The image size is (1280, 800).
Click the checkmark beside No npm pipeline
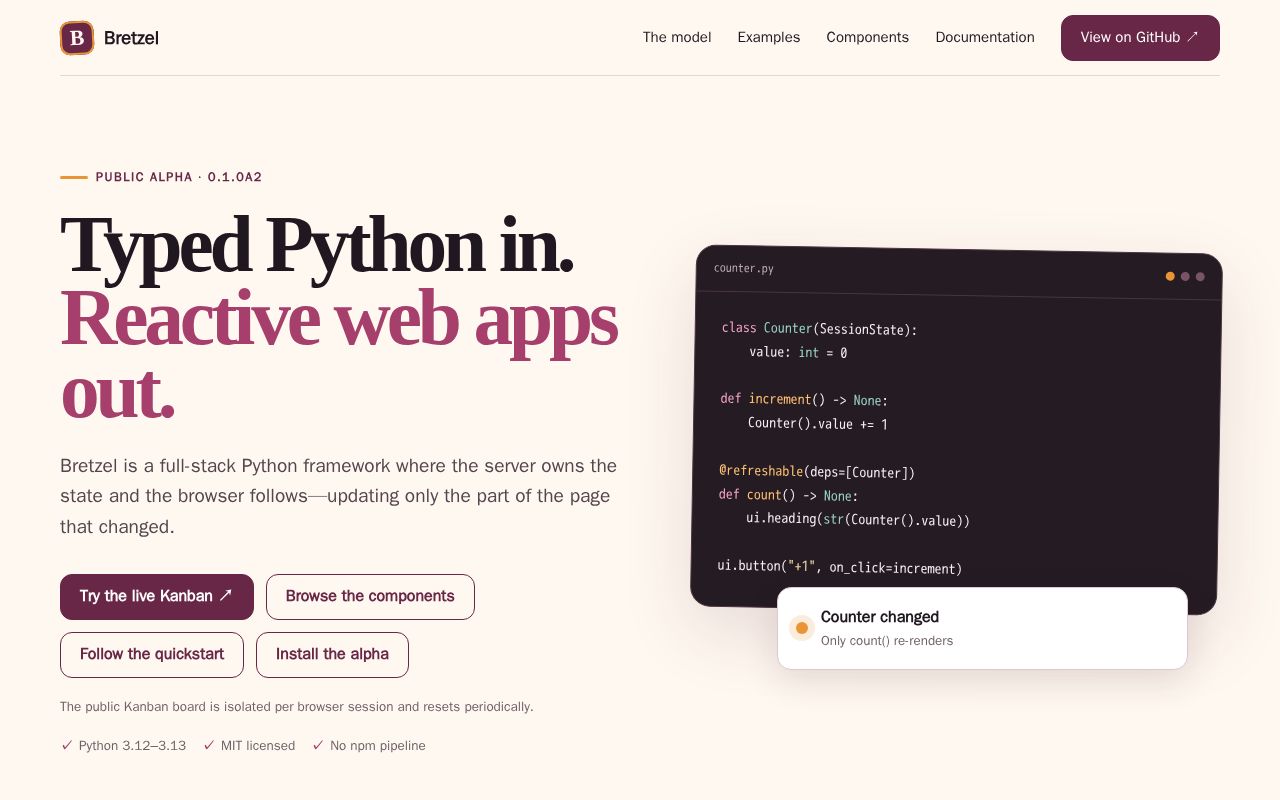coord(318,745)
